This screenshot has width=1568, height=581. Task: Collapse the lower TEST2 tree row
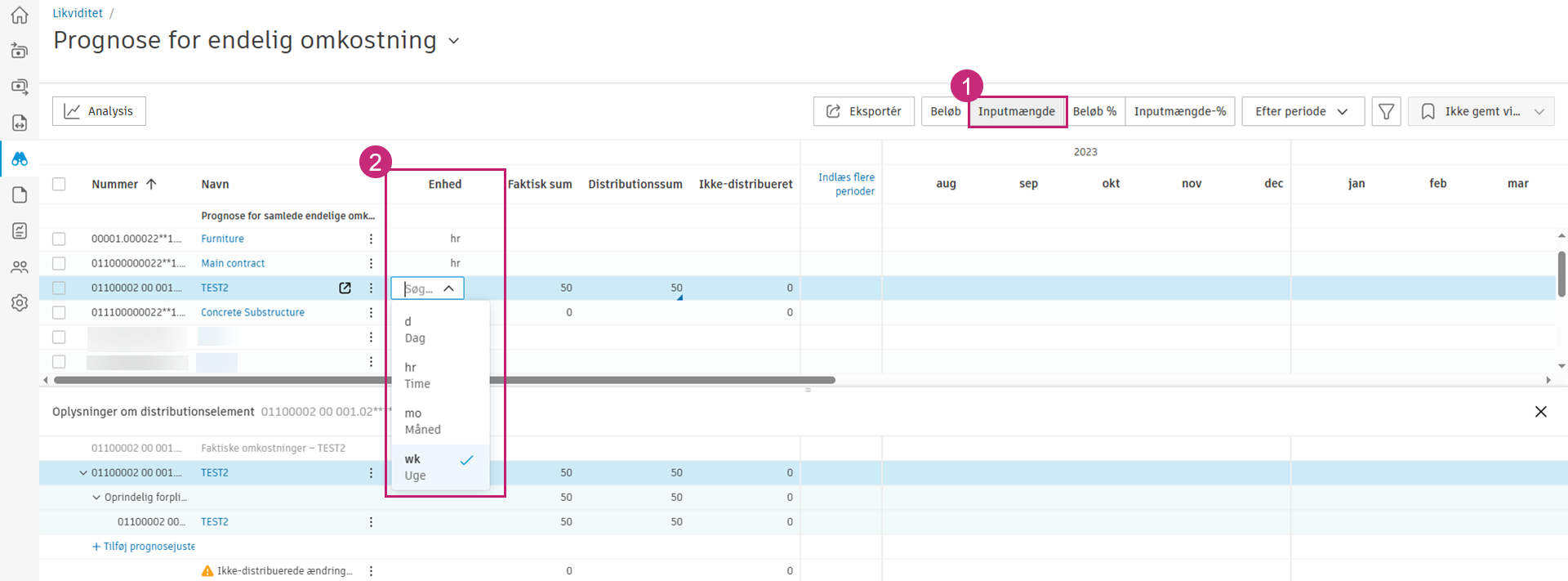(x=82, y=472)
